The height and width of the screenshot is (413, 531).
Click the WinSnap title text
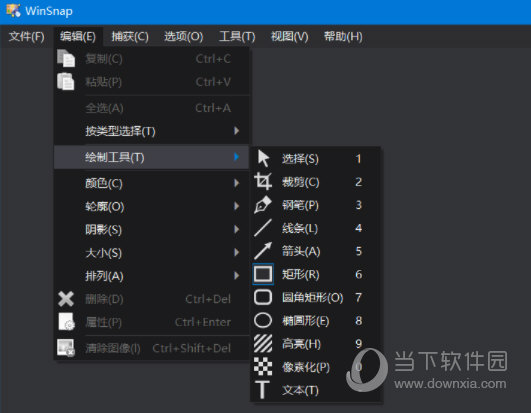49,11
